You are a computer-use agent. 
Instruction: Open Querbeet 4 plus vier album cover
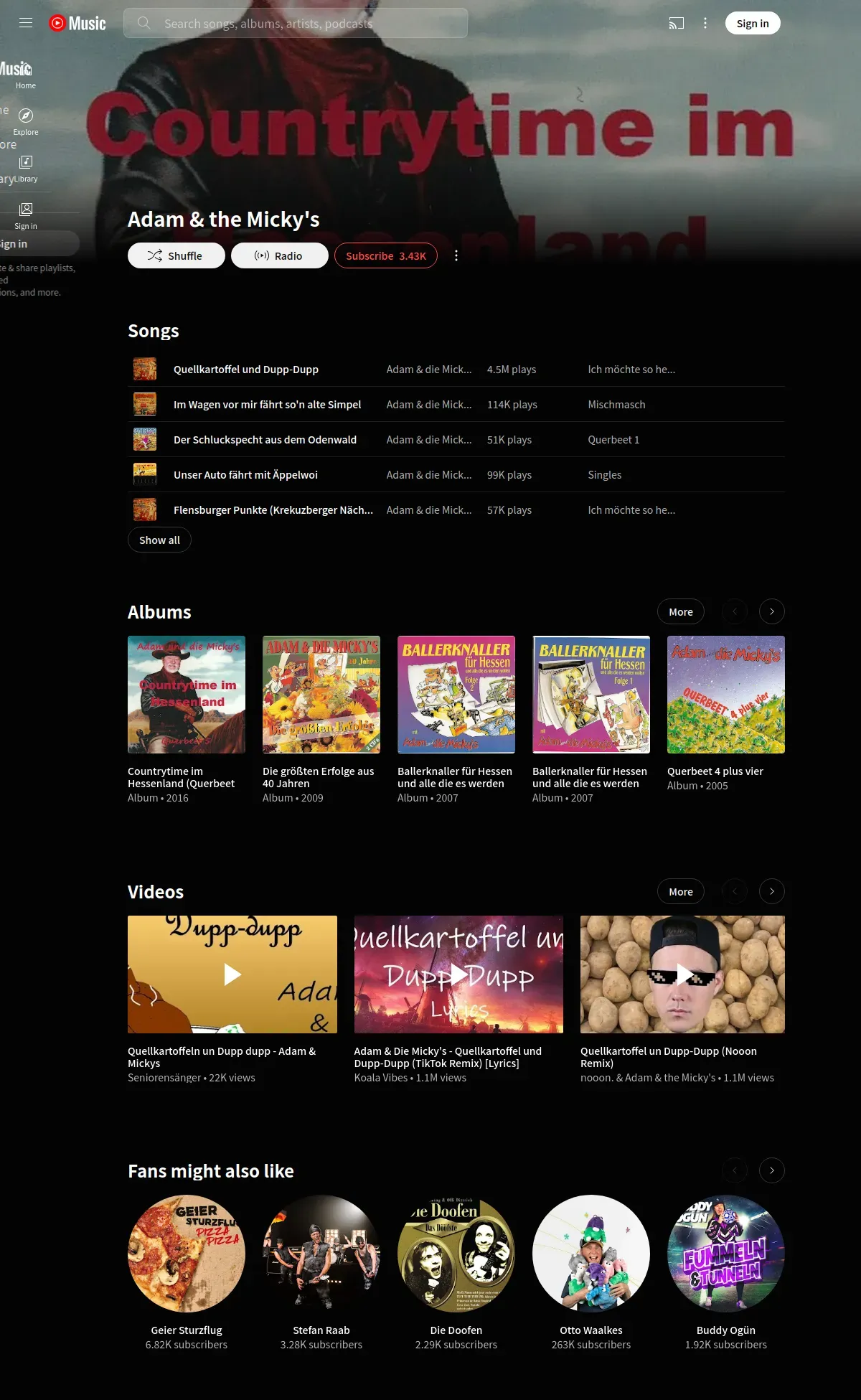point(726,695)
